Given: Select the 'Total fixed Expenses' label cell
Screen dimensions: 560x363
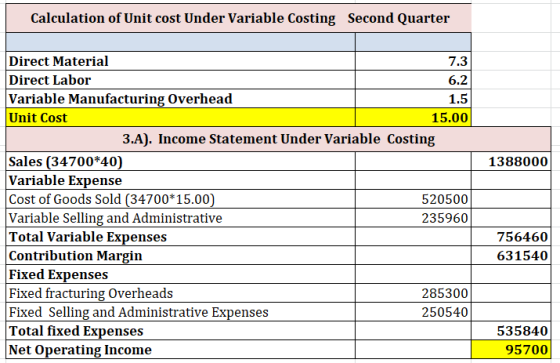Looking at the screenshot, I should pyautogui.click(x=181, y=331).
